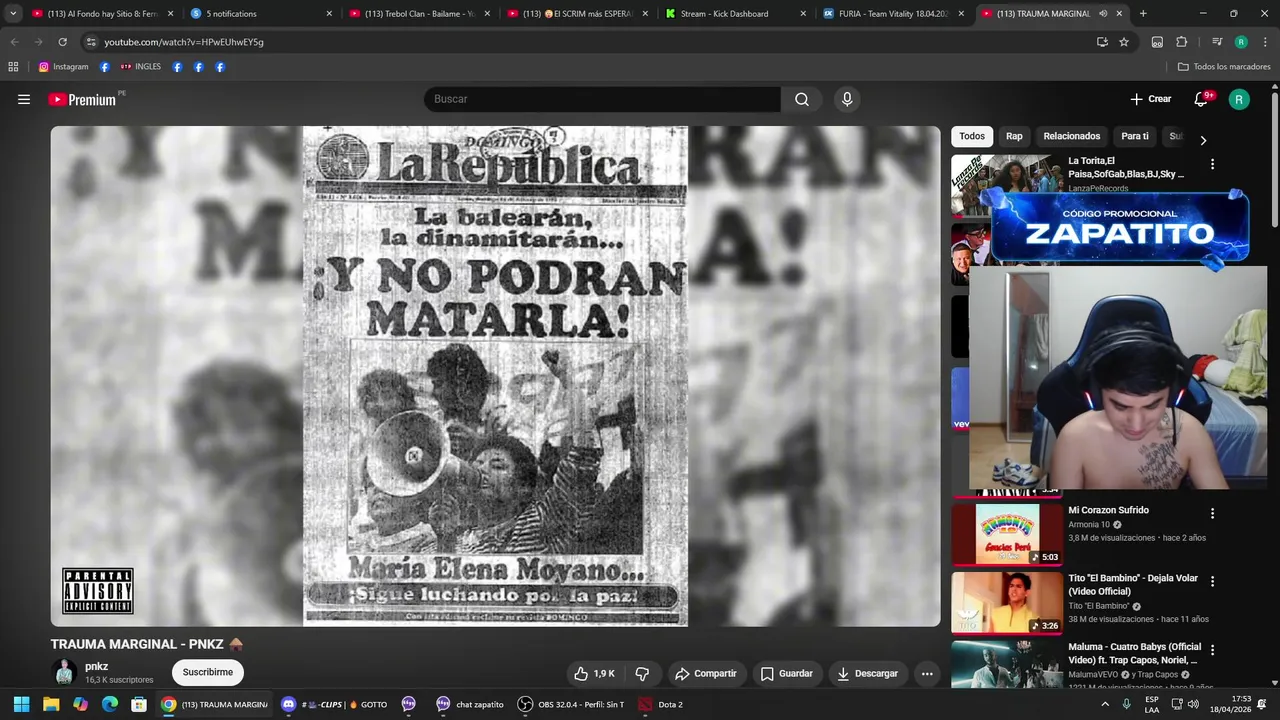This screenshot has width=1280, height=720.
Task: Open options for Mi Corazon Sufrido
Action: [x=1212, y=513]
